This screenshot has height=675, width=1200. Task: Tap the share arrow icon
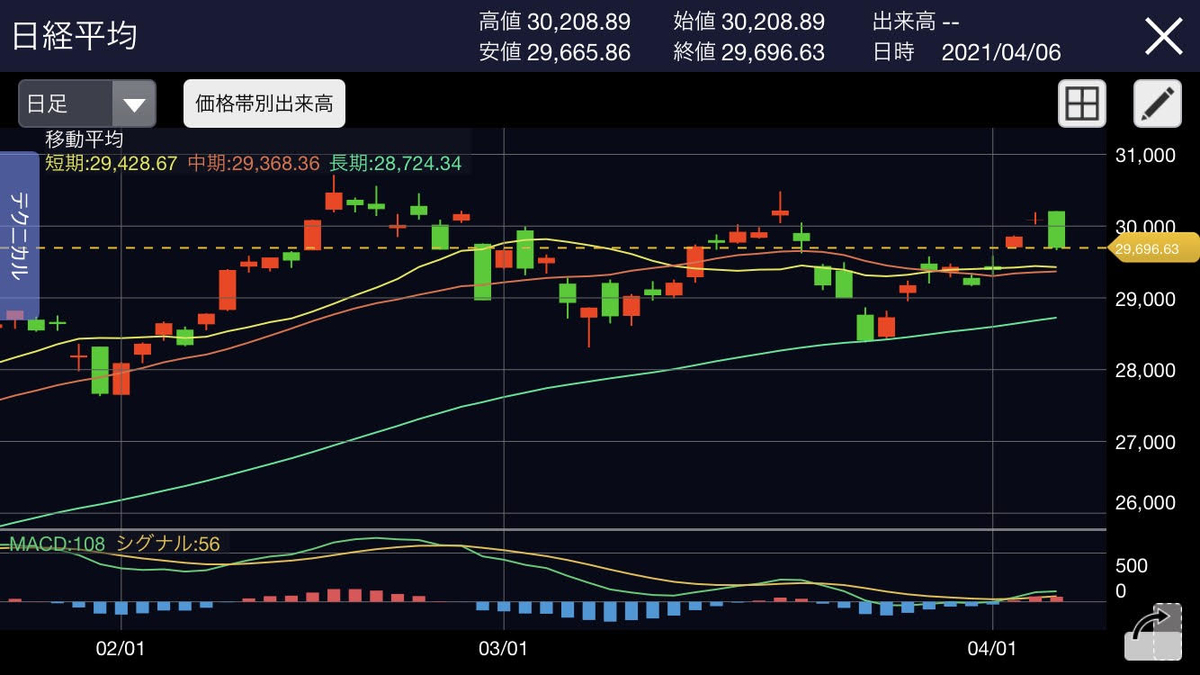(x=1153, y=632)
